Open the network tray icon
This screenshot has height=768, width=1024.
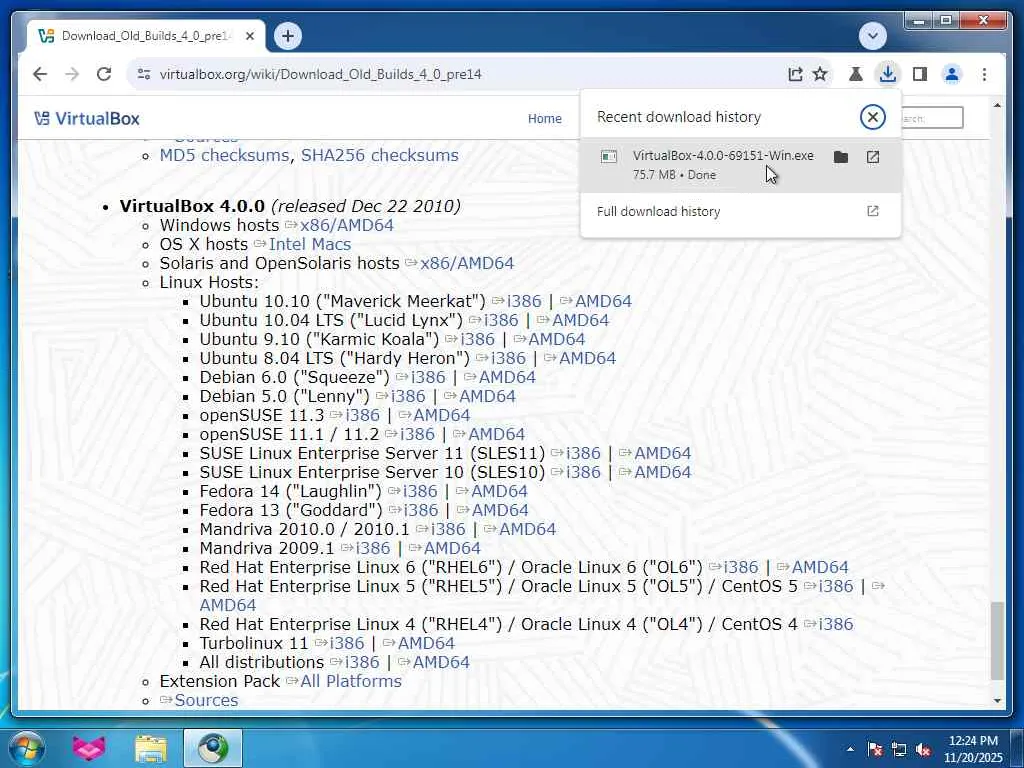pos(899,749)
